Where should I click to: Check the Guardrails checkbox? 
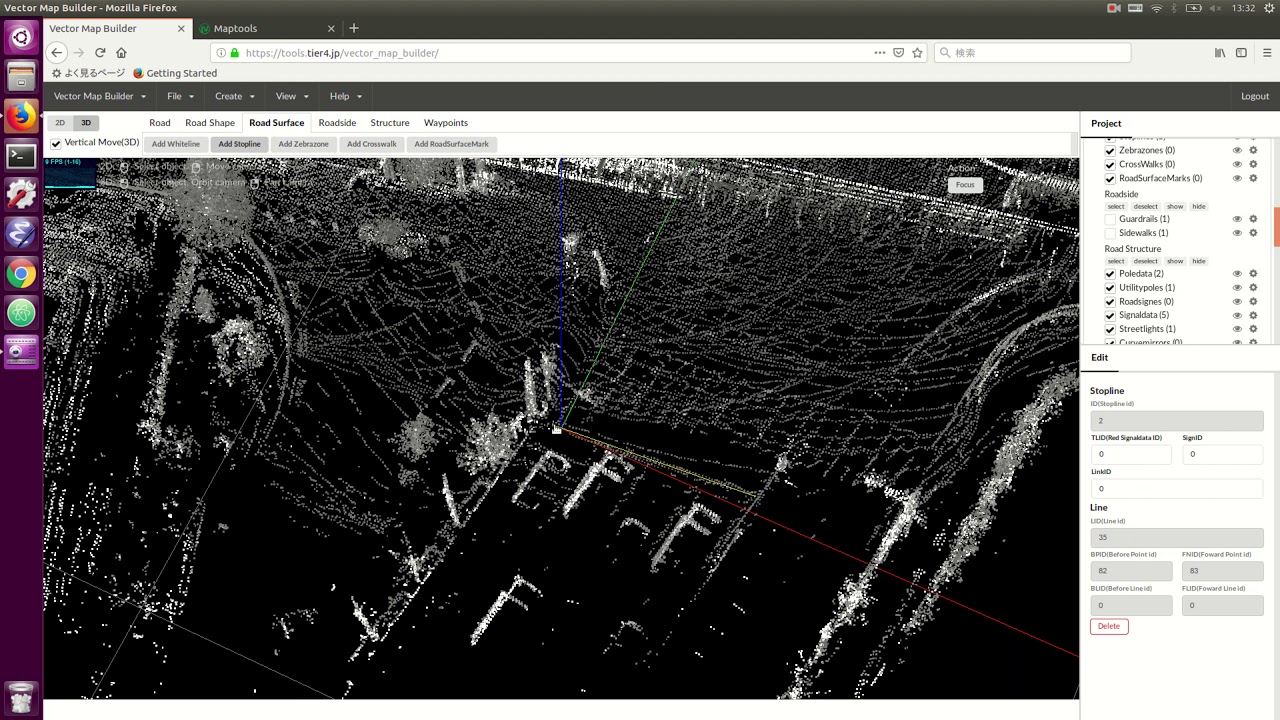(1110, 219)
